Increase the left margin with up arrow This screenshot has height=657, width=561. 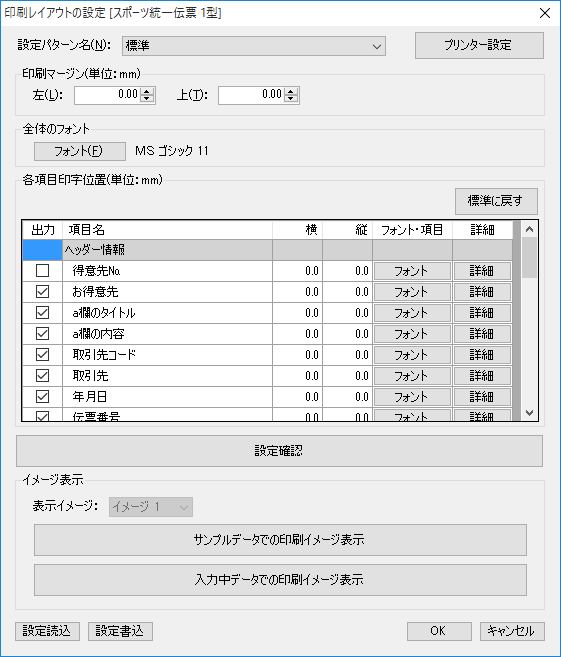(x=146, y=92)
